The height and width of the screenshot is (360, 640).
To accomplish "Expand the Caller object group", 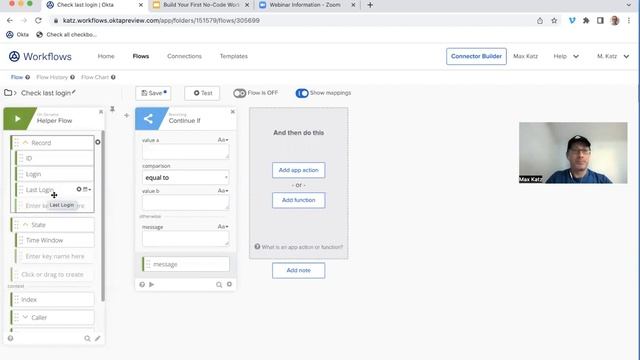I will [25, 317].
